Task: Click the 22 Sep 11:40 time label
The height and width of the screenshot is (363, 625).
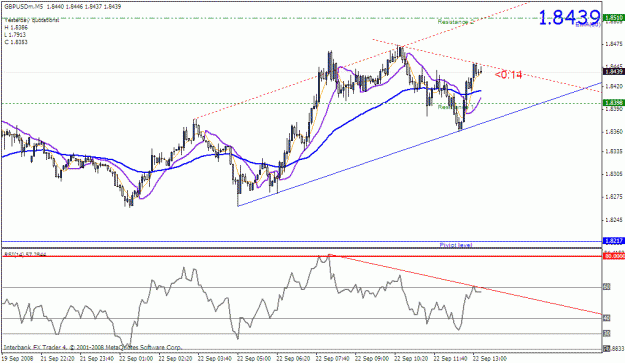Action: click(450, 358)
